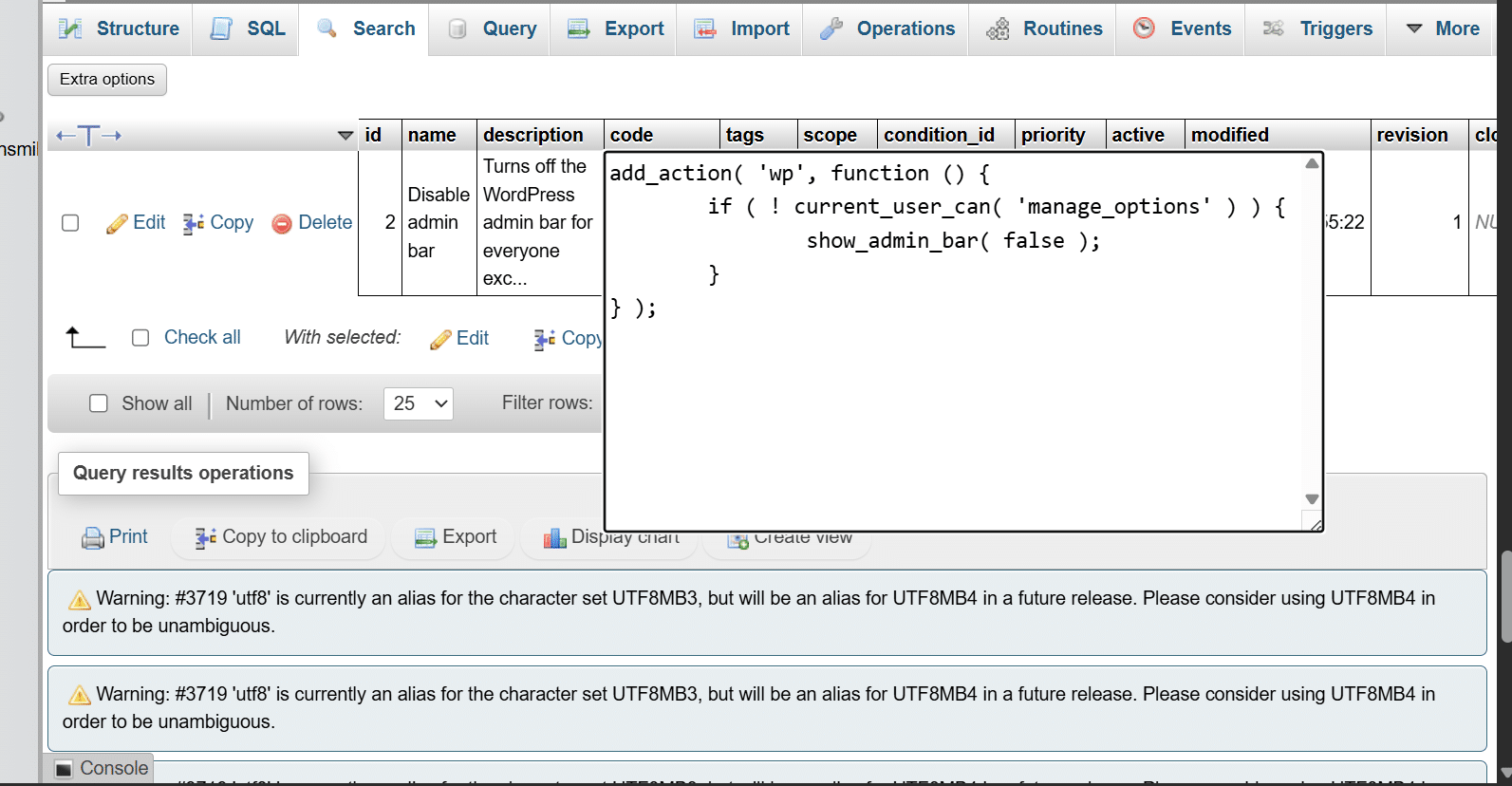
Task: Click the Extra options button
Action: (x=107, y=80)
